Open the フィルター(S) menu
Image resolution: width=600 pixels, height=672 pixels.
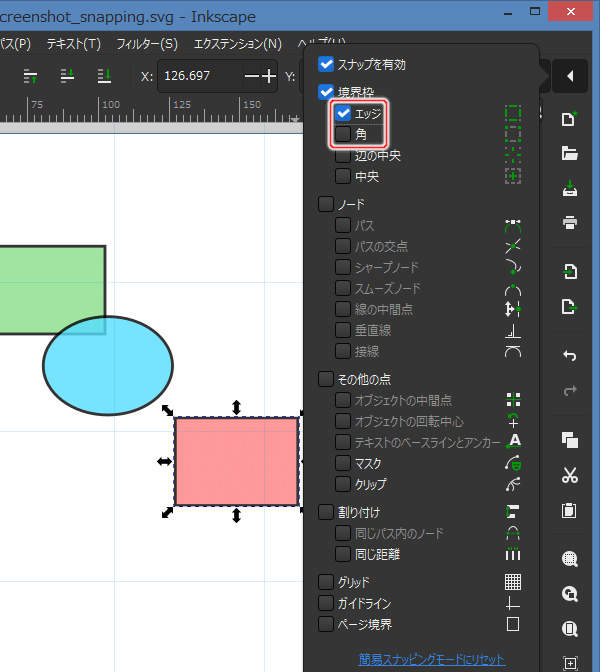[147, 44]
